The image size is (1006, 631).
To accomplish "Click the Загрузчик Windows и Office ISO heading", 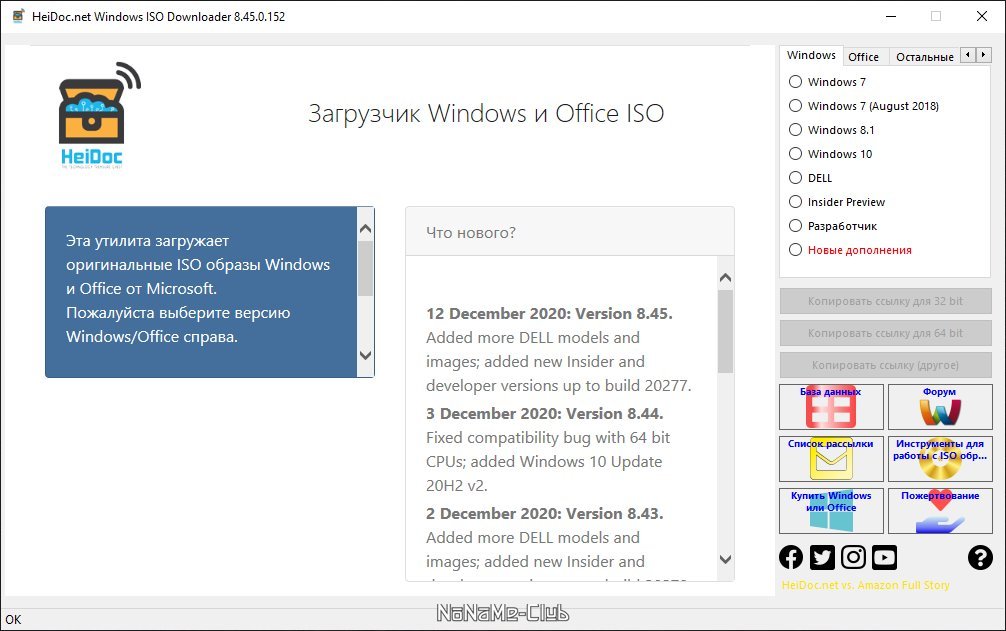I will tap(486, 114).
